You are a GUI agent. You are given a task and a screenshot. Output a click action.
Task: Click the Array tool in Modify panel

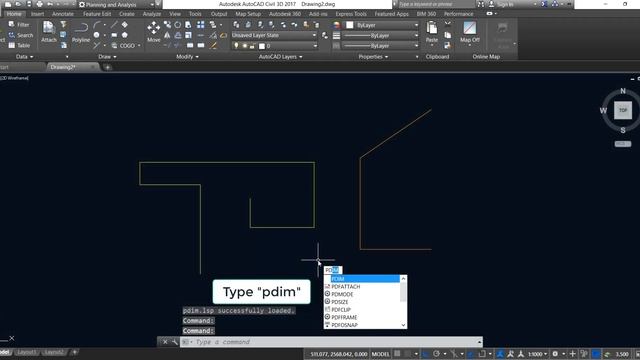coord(200,25)
